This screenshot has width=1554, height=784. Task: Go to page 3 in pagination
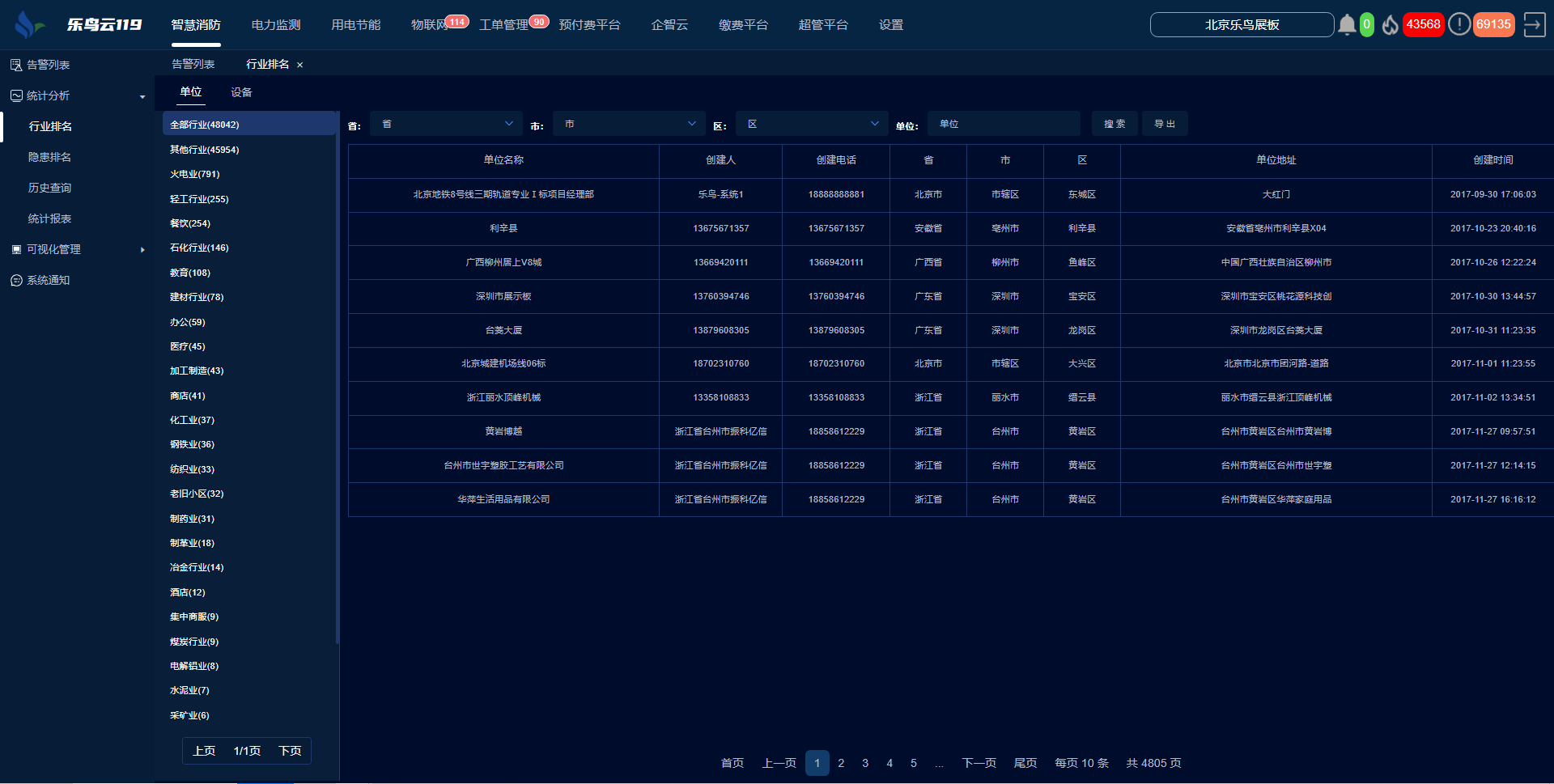865,763
